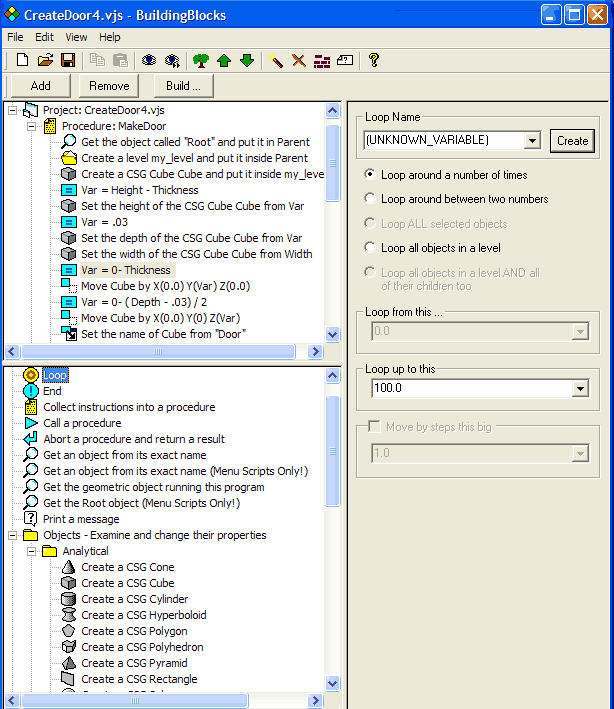Viewport: 614px width, 709px height.
Task: Click the open folder toolbar icon
Action: coord(45,61)
